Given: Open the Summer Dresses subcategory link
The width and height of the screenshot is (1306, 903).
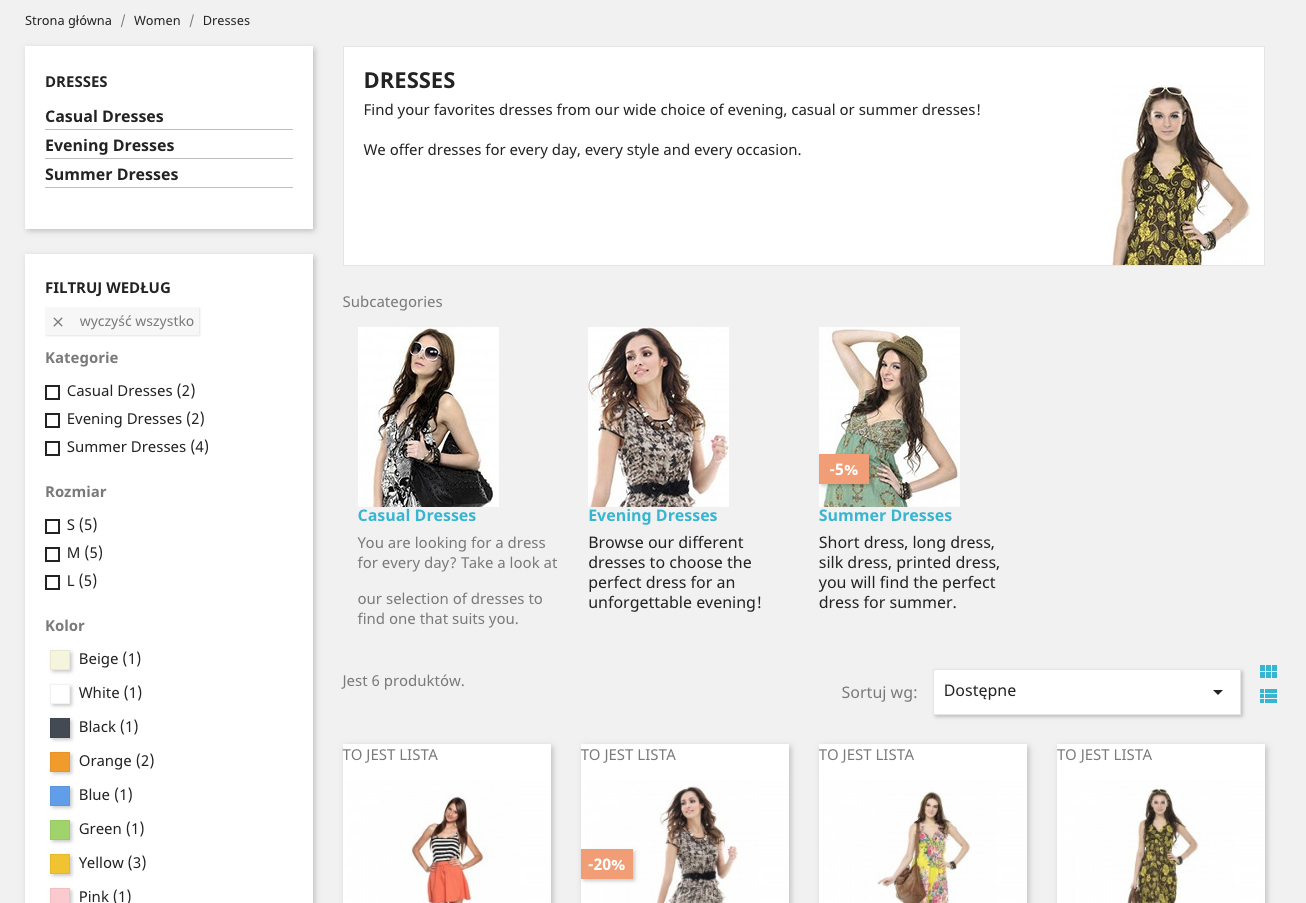Looking at the screenshot, I should [885, 516].
